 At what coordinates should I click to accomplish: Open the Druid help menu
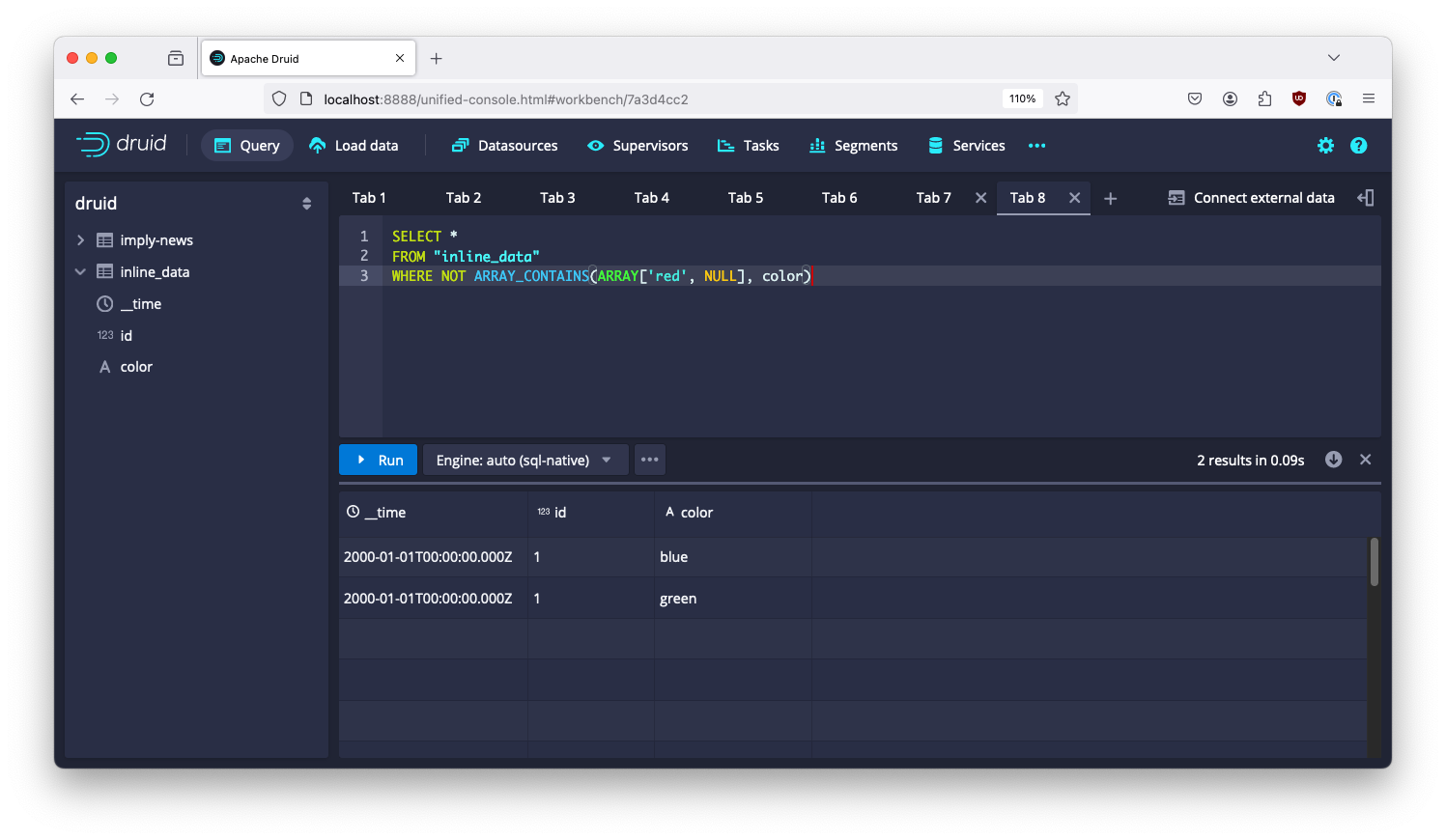point(1359,145)
